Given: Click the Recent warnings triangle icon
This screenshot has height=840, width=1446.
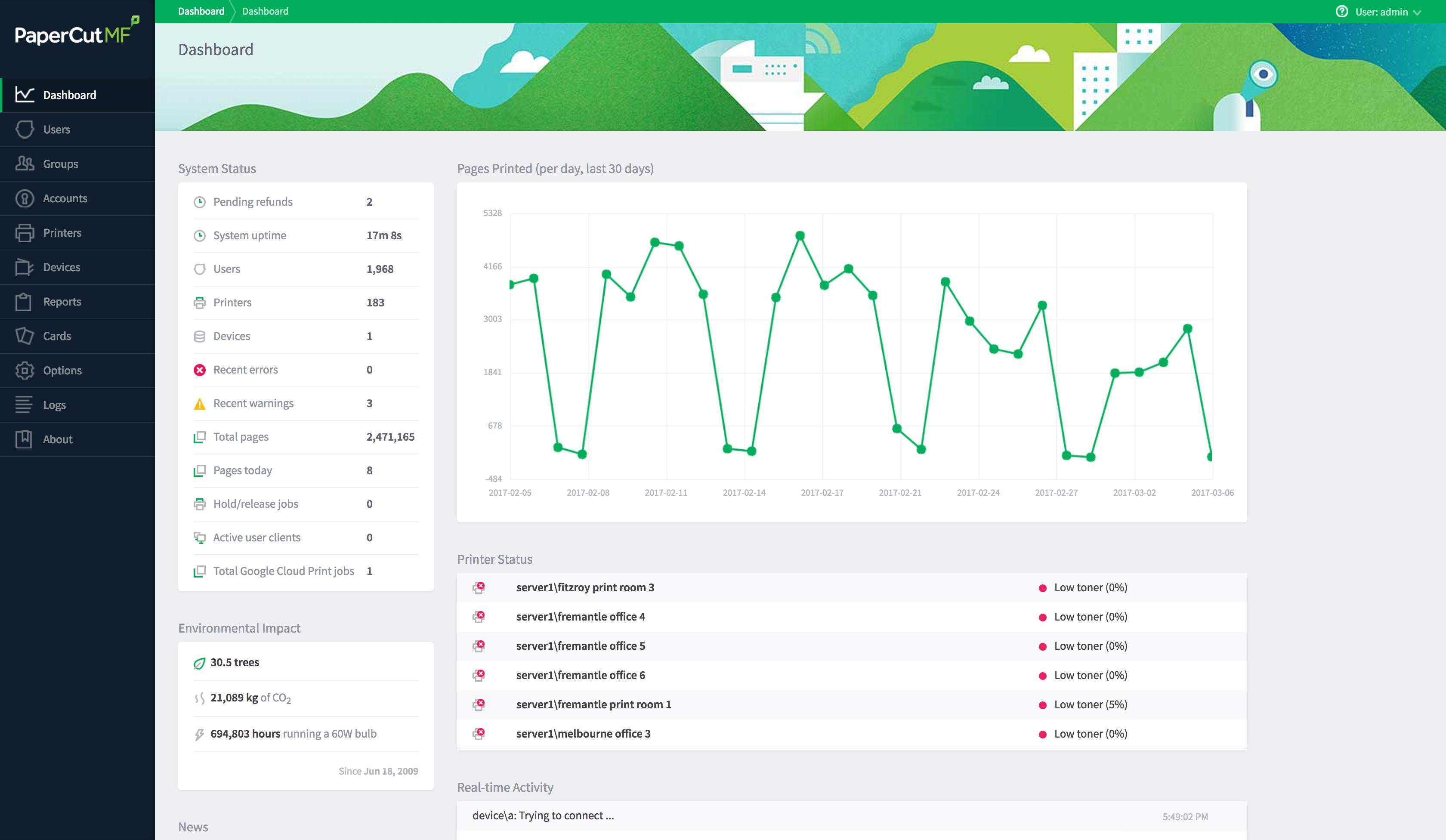Looking at the screenshot, I should [x=200, y=404].
